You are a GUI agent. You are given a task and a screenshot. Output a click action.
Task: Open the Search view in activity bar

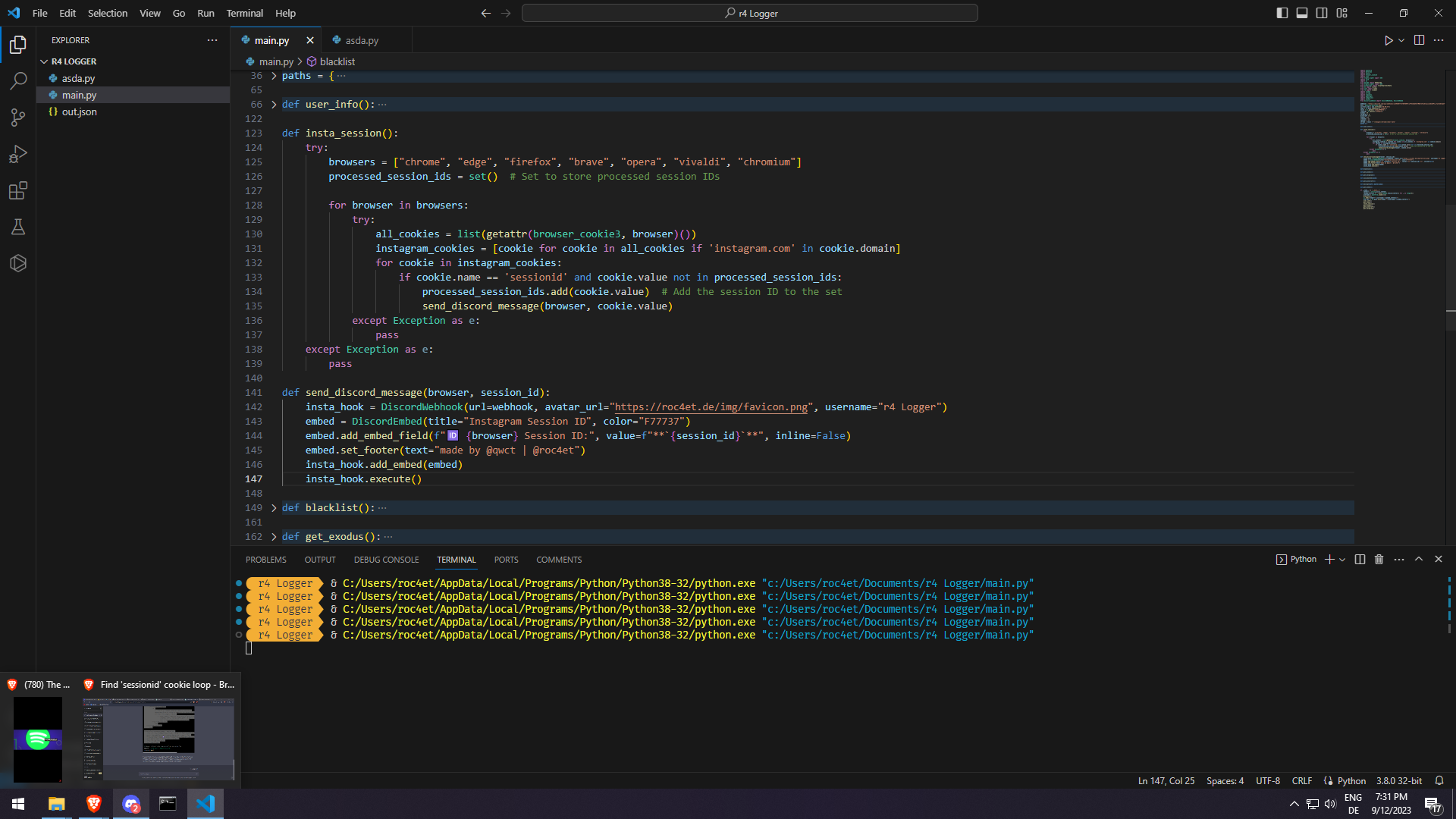[x=18, y=80]
